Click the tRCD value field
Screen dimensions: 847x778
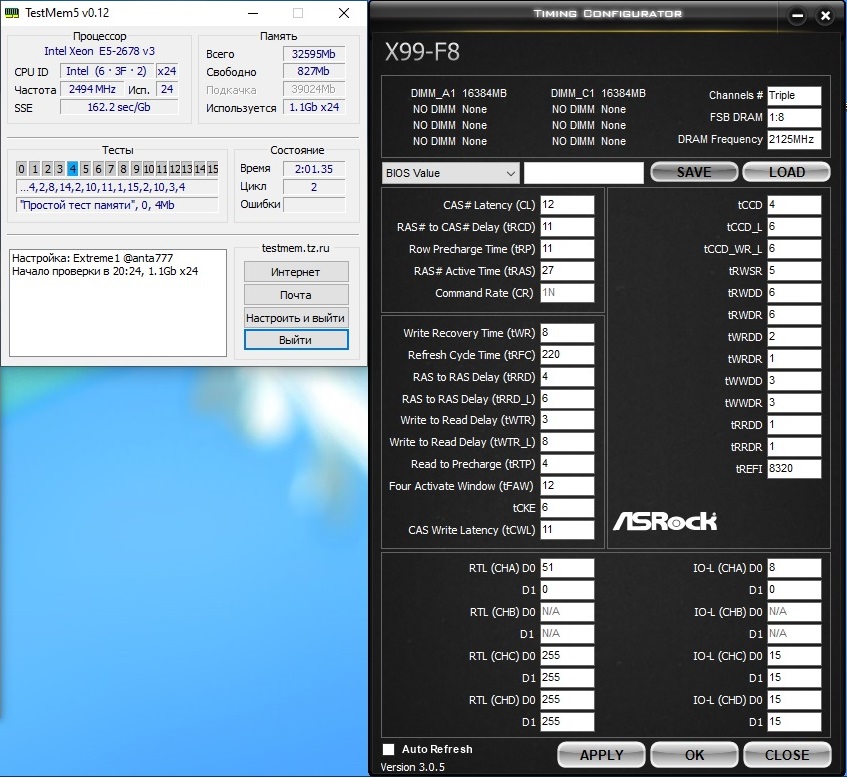(567, 227)
